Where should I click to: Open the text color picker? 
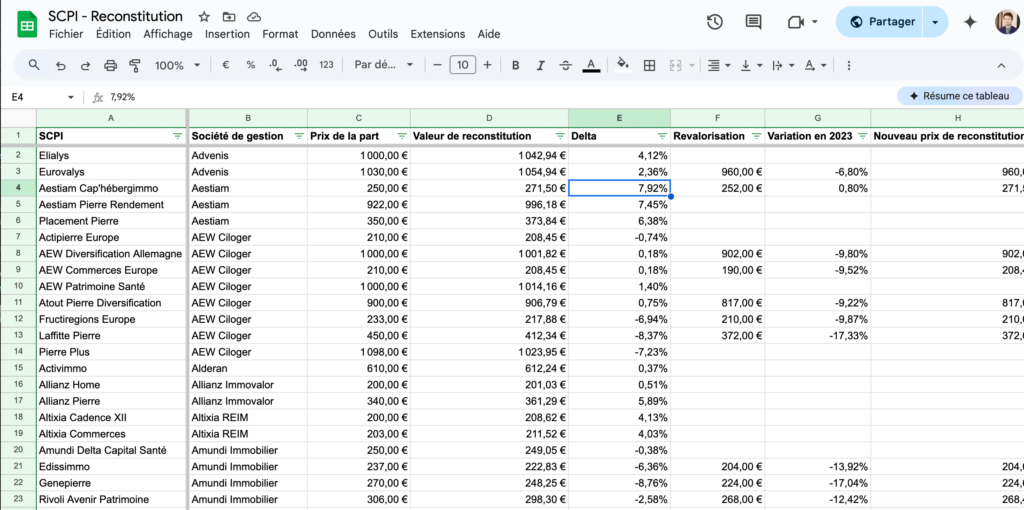point(591,65)
